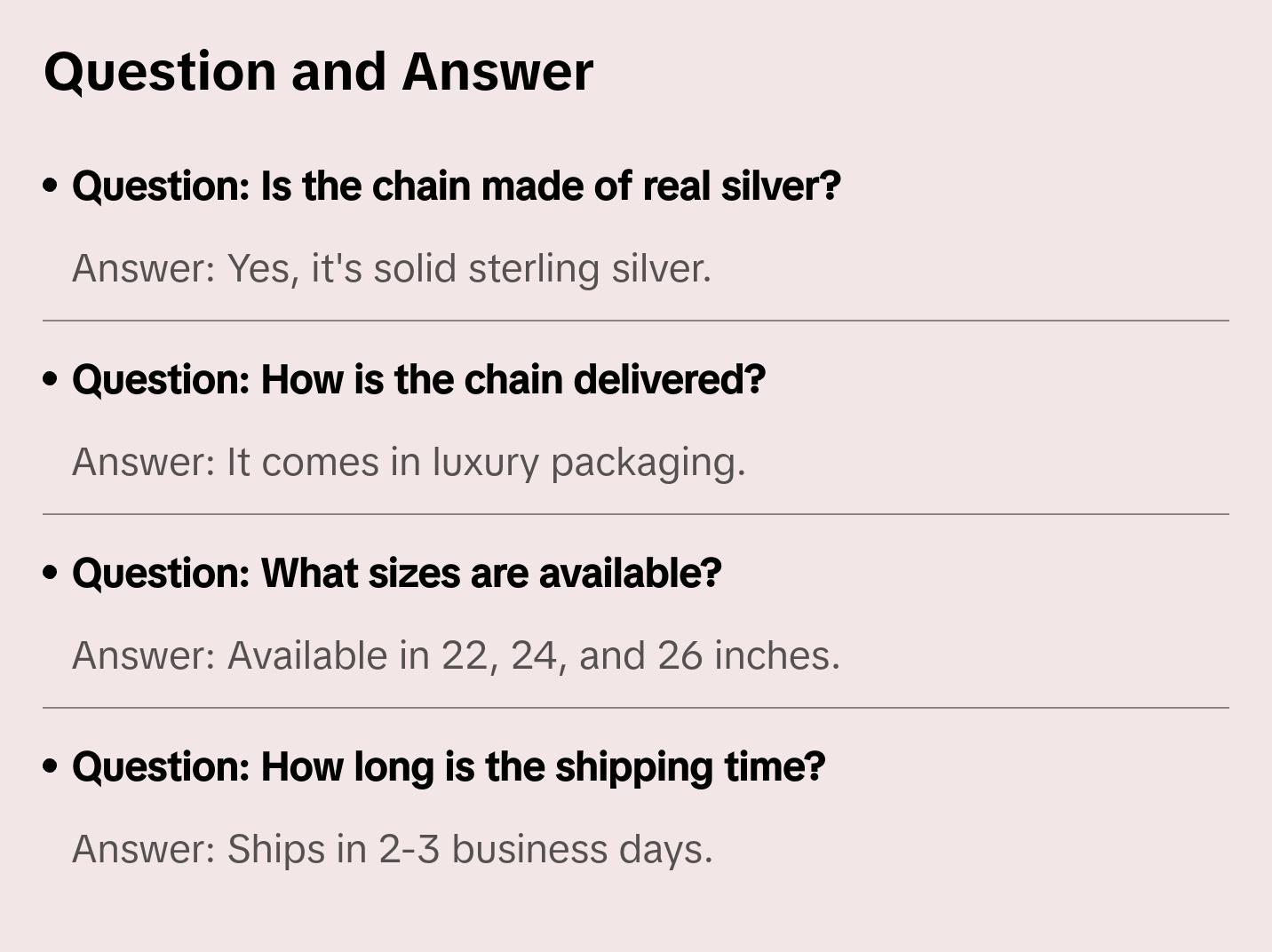Select the shipping time question
This screenshot has height=952, width=1272.
[x=449, y=767]
